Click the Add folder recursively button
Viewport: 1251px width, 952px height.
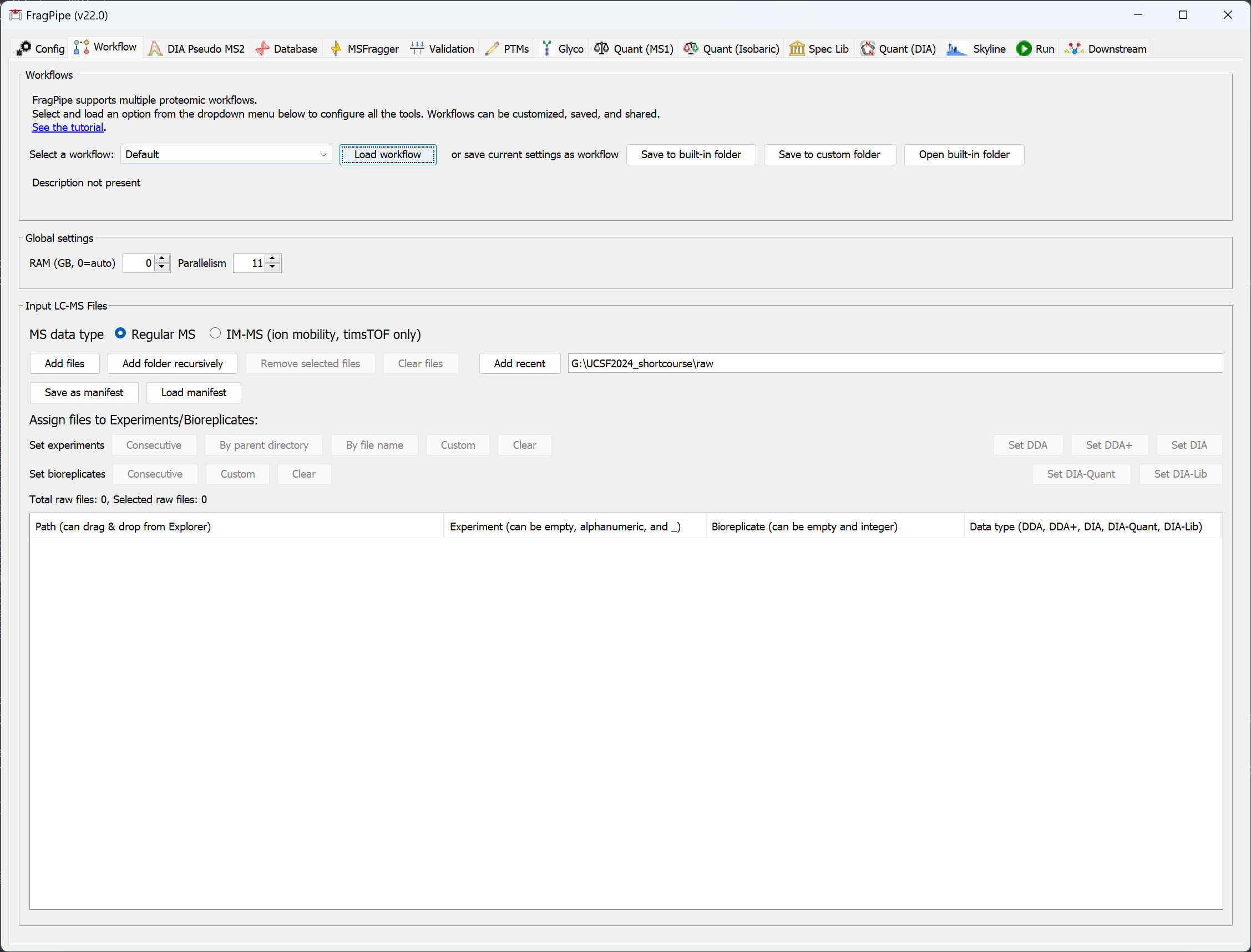coord(172,363)
